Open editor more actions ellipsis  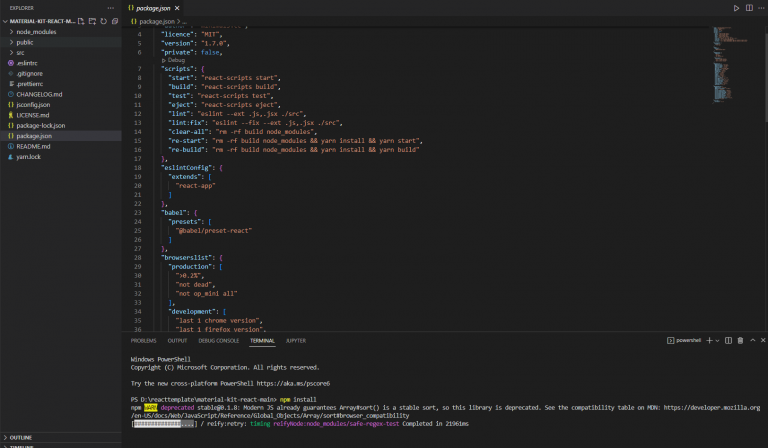pos(761,8)
